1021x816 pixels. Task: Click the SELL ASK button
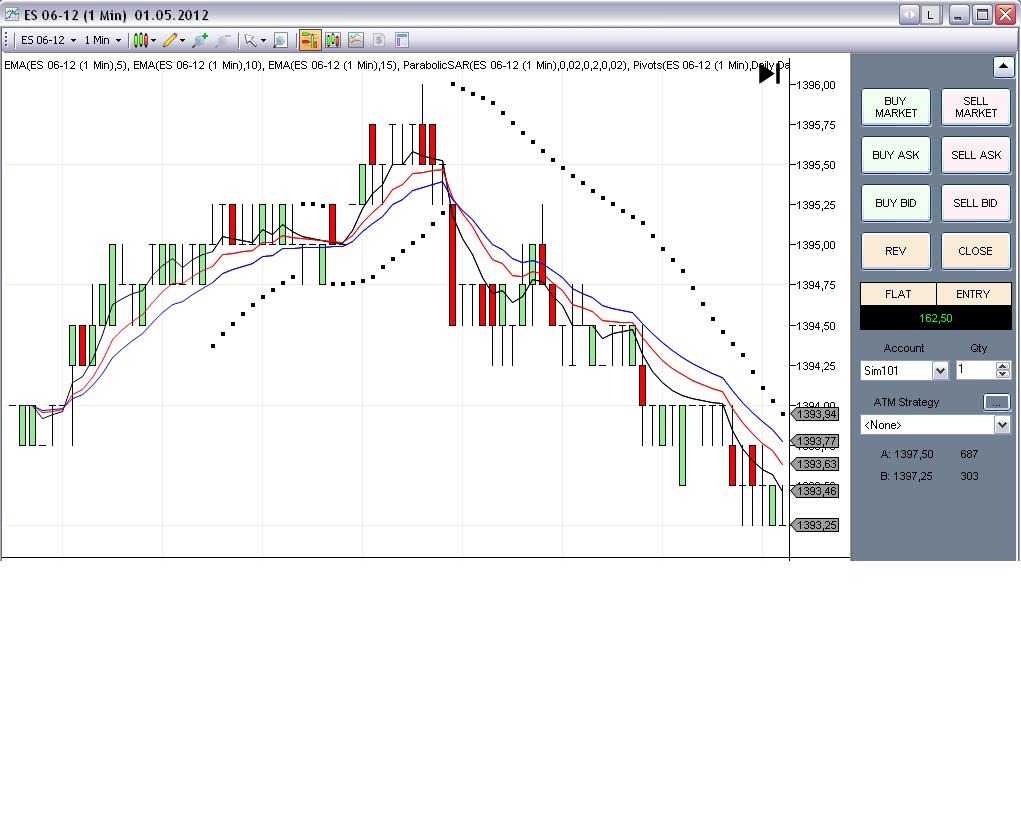point(975,155)
